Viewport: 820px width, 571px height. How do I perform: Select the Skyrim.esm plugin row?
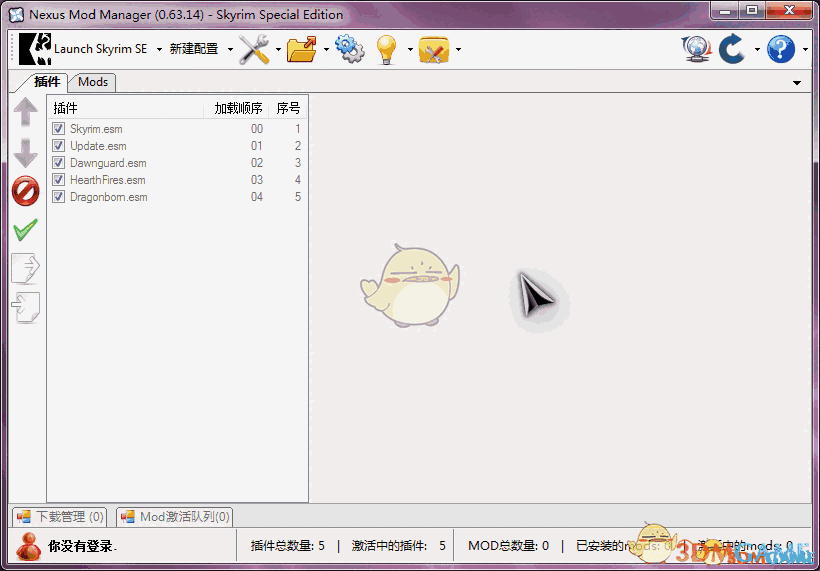pos(177,129)
